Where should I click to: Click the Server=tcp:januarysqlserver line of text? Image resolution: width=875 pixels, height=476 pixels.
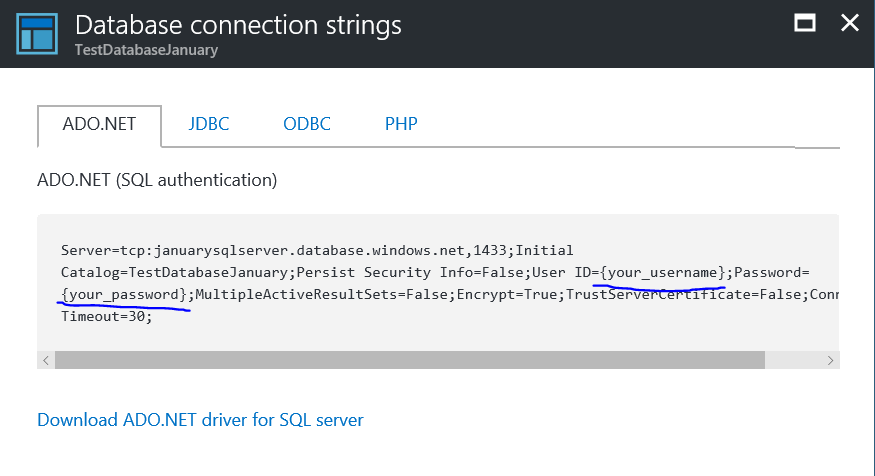coord(317,250)
